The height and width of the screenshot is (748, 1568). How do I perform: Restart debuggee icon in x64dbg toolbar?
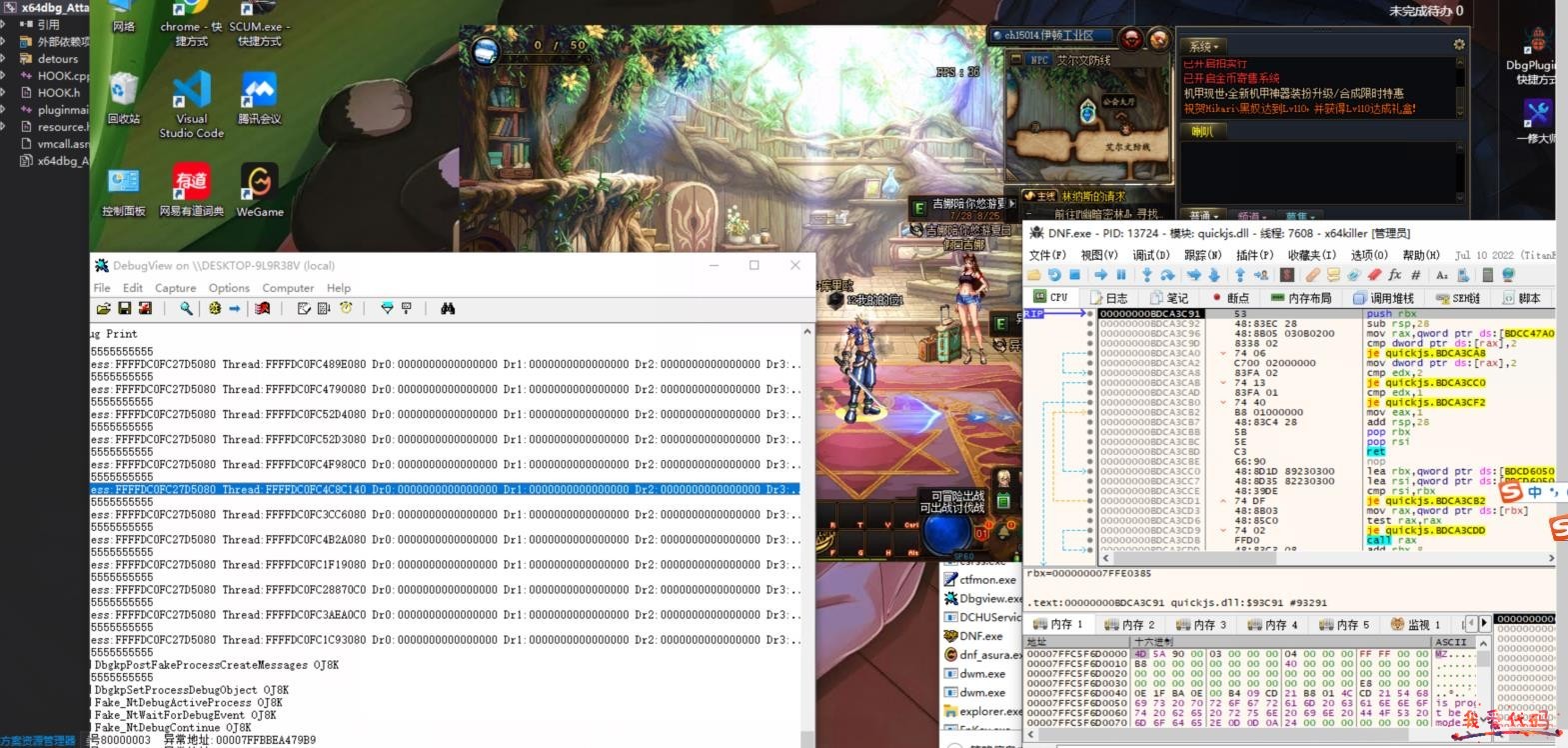(1054, 275)
